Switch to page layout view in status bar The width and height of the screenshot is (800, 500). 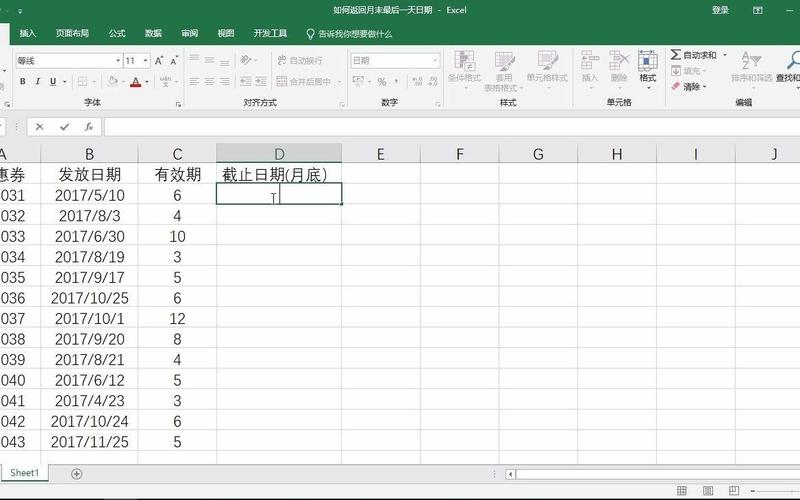pyautogui.click(x=708, y=491)
